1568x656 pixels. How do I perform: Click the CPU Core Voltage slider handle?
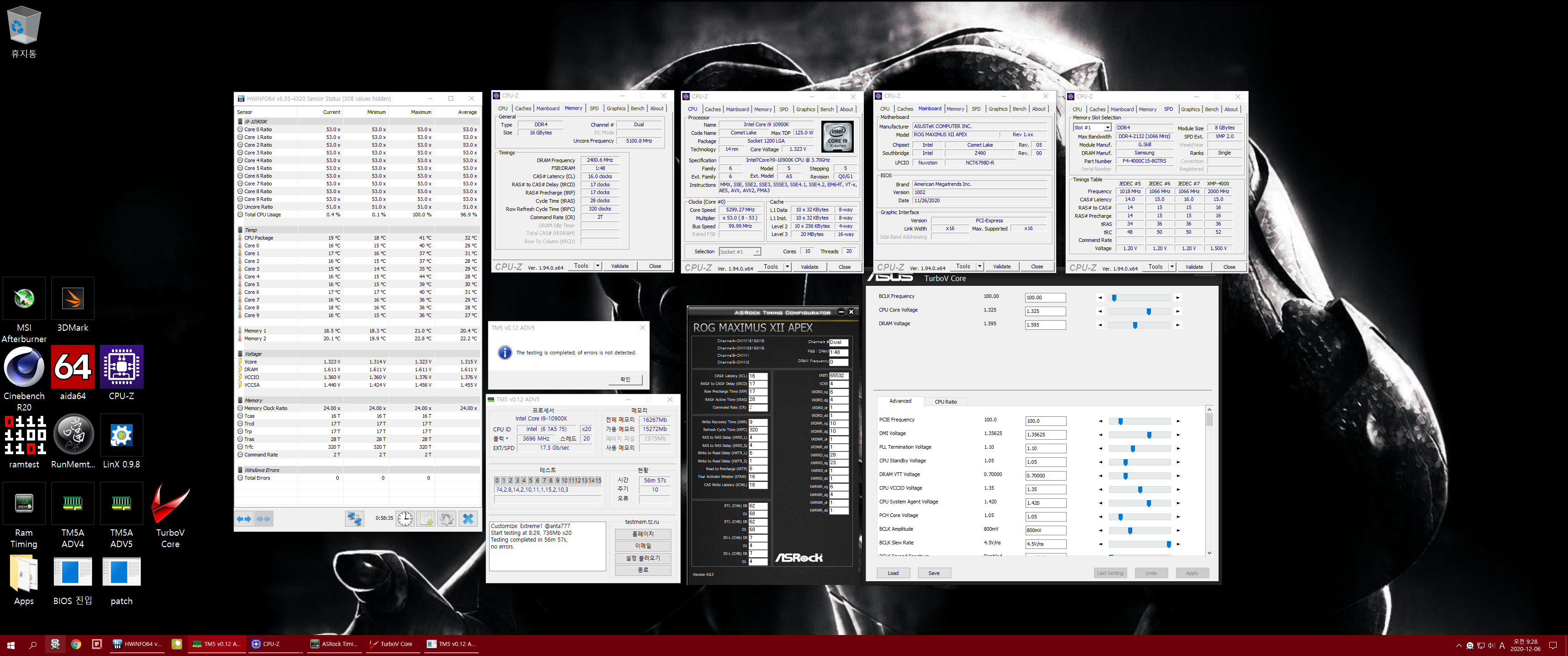[1149, 312]
